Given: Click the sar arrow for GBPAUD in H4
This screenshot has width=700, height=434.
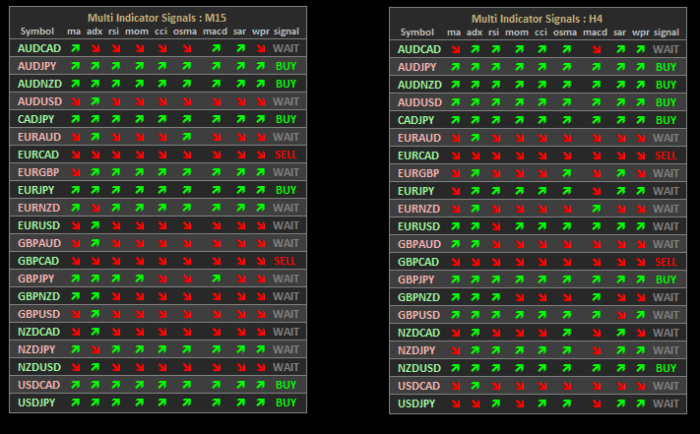Looking at the screenshot, I should pyautogui.click(x=620, y=244).
